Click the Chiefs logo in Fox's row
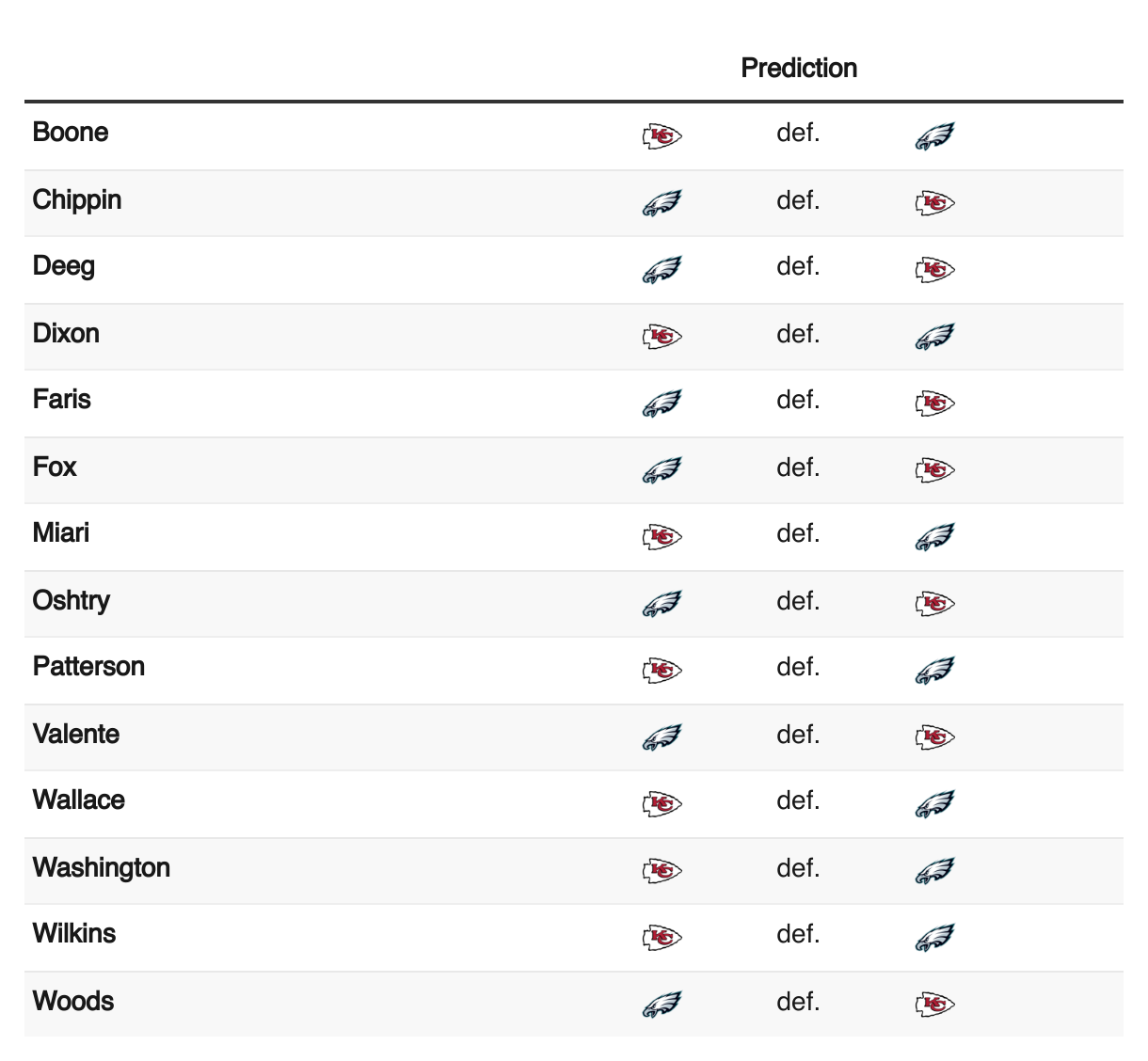This screenshot has width=1148, height=1061. (935, 470)
